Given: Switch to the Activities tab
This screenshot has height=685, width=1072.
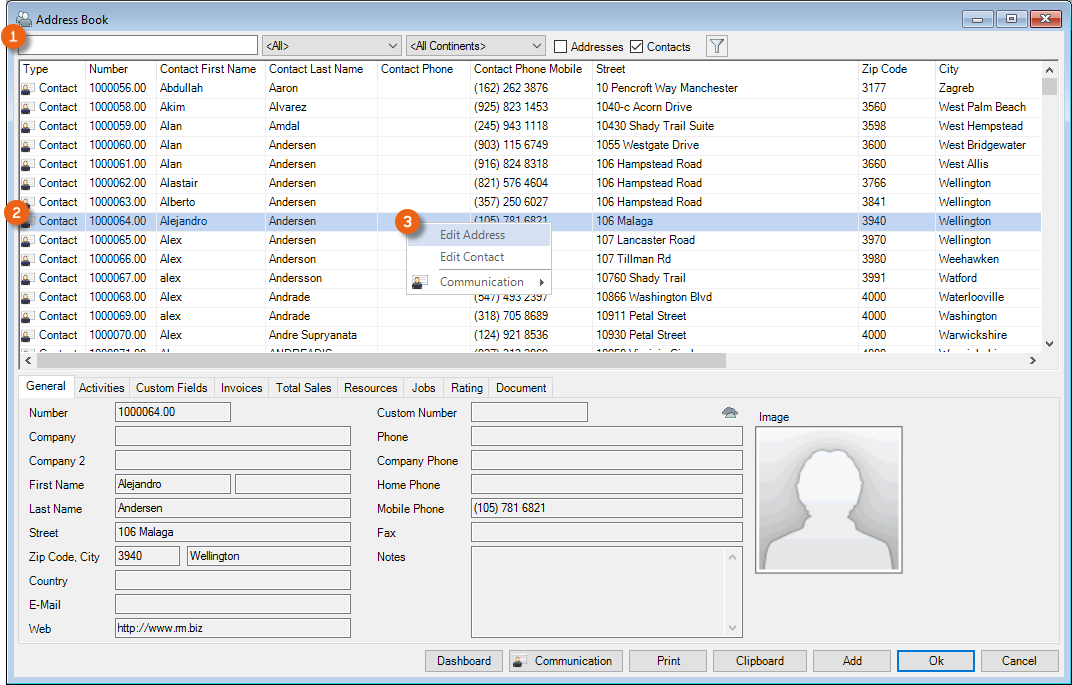Looking at the screenshot, I should click(x=101, y=388).
